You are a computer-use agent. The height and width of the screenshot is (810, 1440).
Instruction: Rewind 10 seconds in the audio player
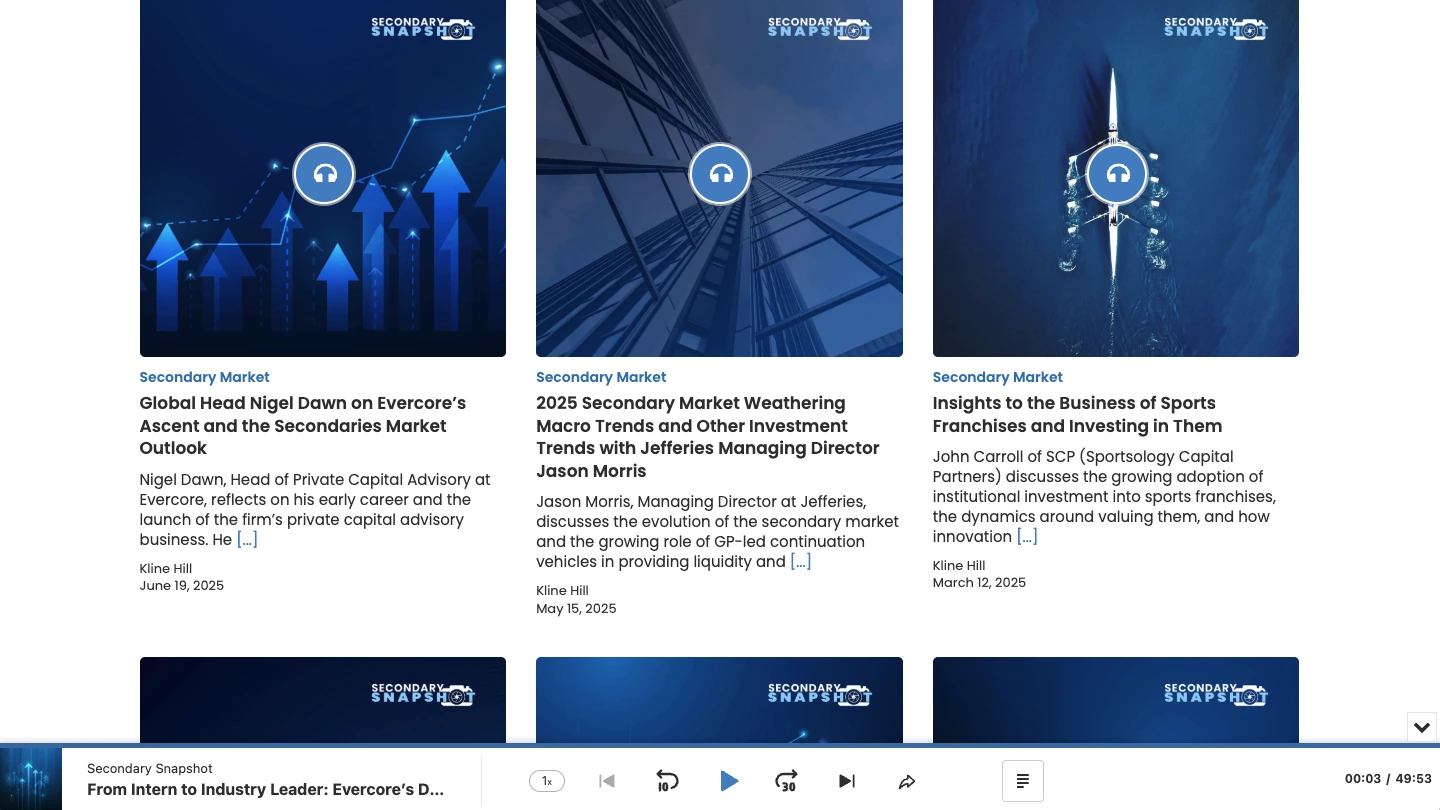pyautogui.click(x=667, y=781)
